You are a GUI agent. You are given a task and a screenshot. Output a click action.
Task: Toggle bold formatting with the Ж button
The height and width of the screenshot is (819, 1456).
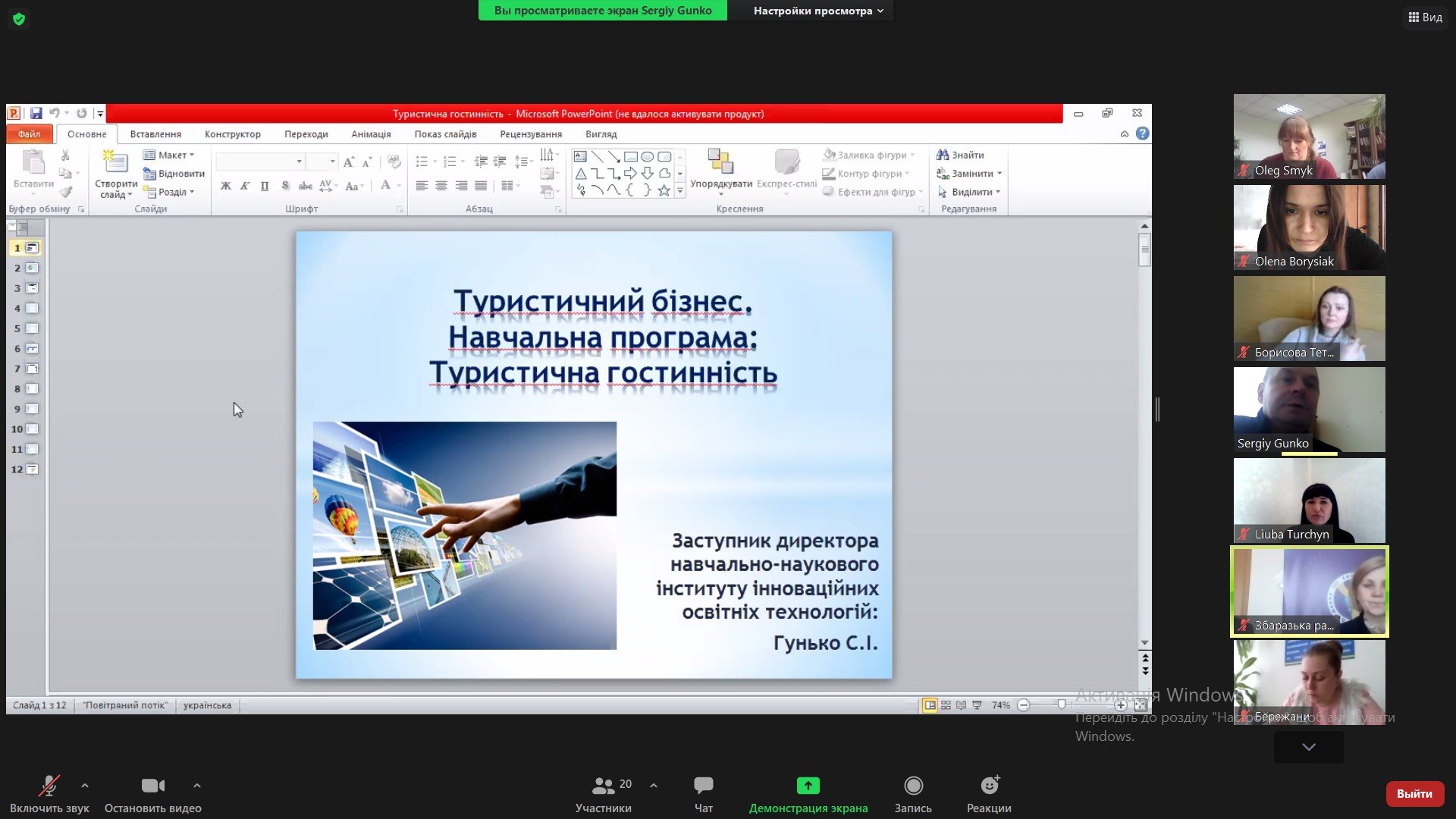(x=225, y=186)
